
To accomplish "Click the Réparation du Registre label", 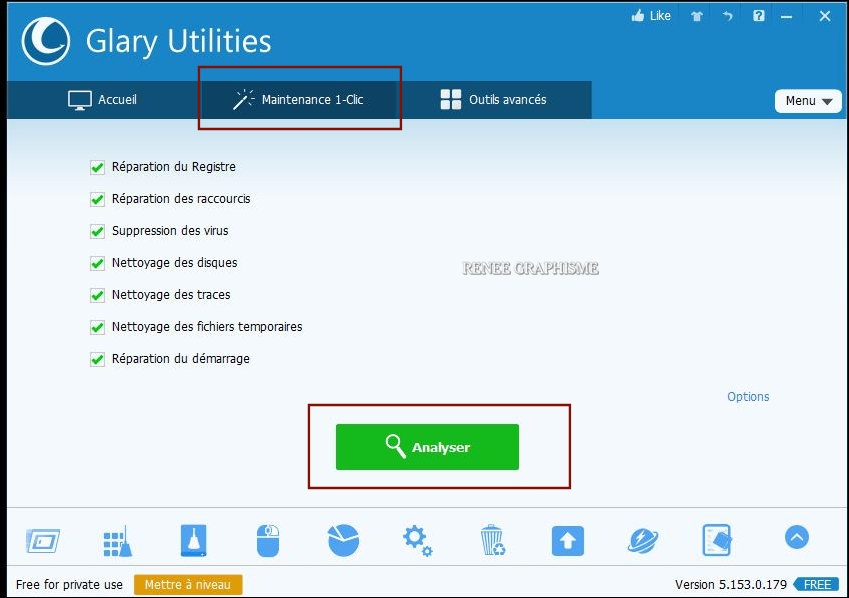I will click(x=174, y=167).
